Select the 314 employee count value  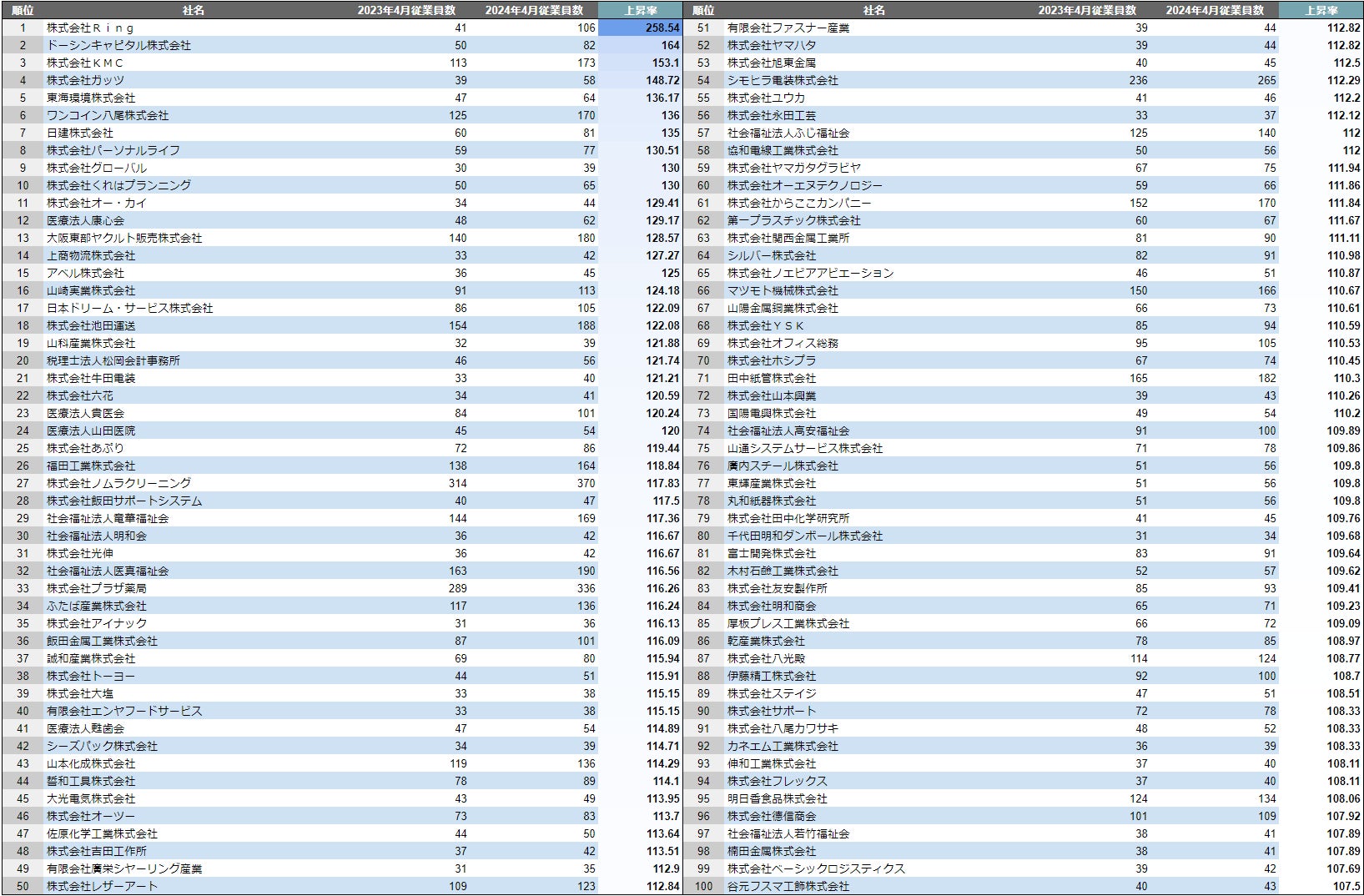[458, 483]
